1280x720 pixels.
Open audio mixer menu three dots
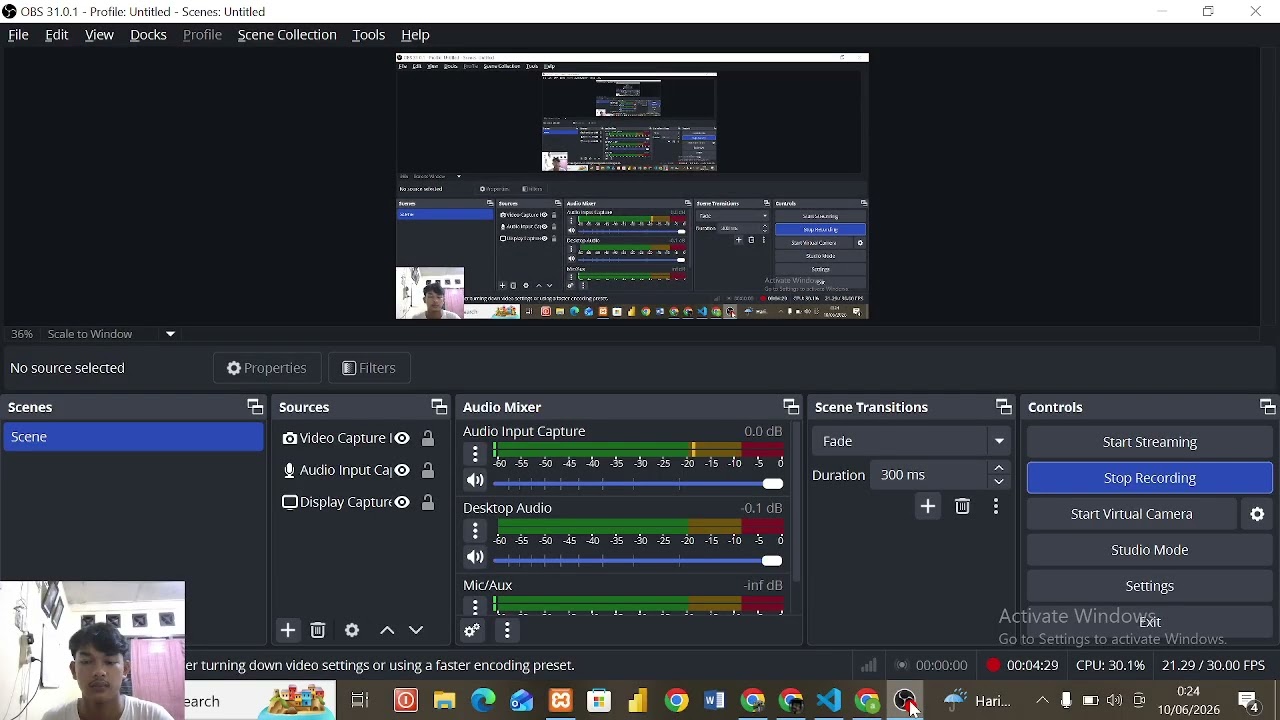click(x=508, y=631)
